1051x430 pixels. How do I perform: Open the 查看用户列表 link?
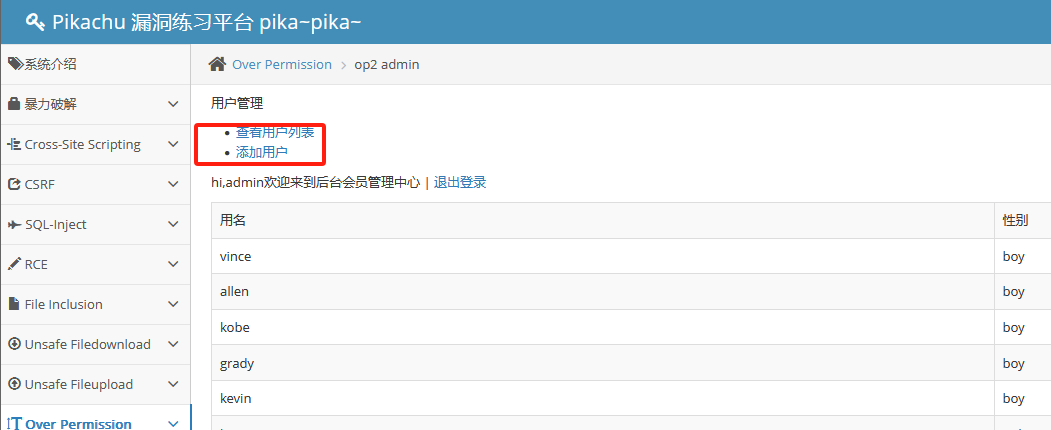[275, 132]
